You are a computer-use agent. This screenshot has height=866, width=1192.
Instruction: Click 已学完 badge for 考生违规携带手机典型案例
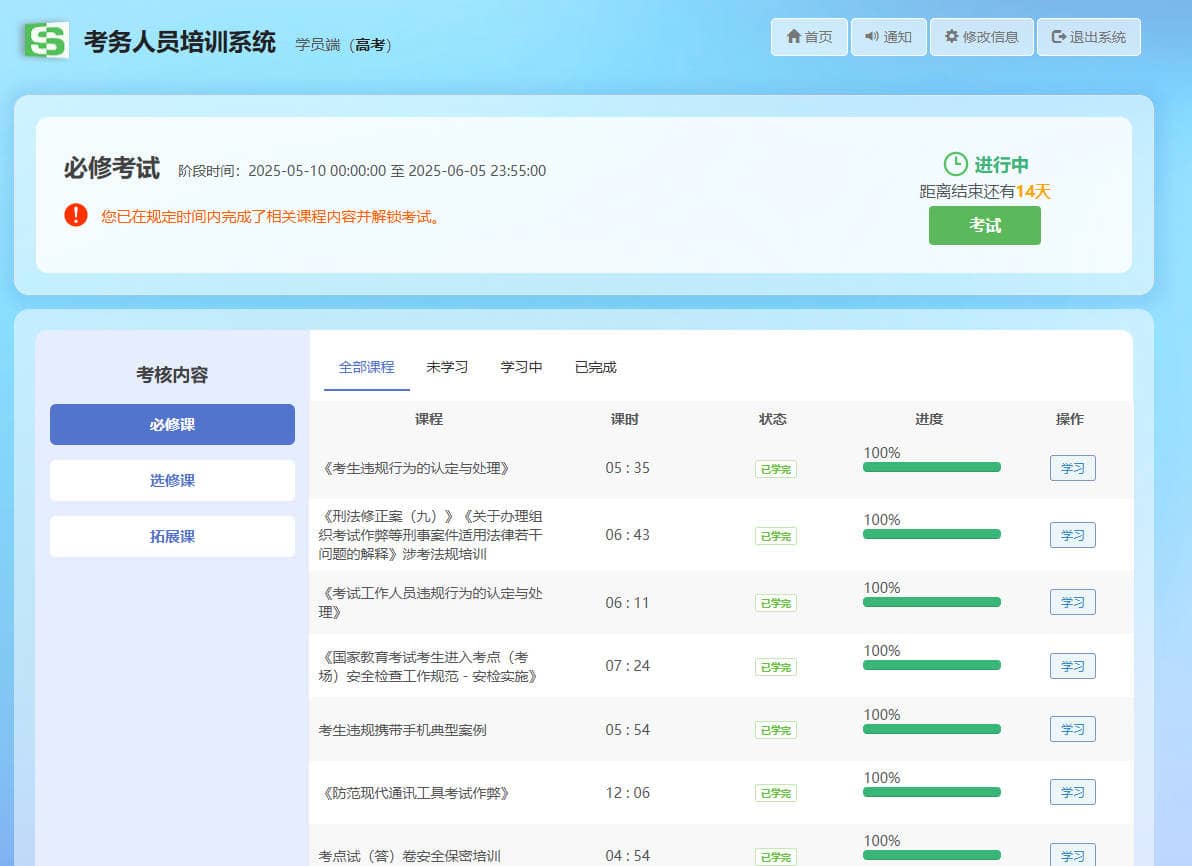pos(775,730)
